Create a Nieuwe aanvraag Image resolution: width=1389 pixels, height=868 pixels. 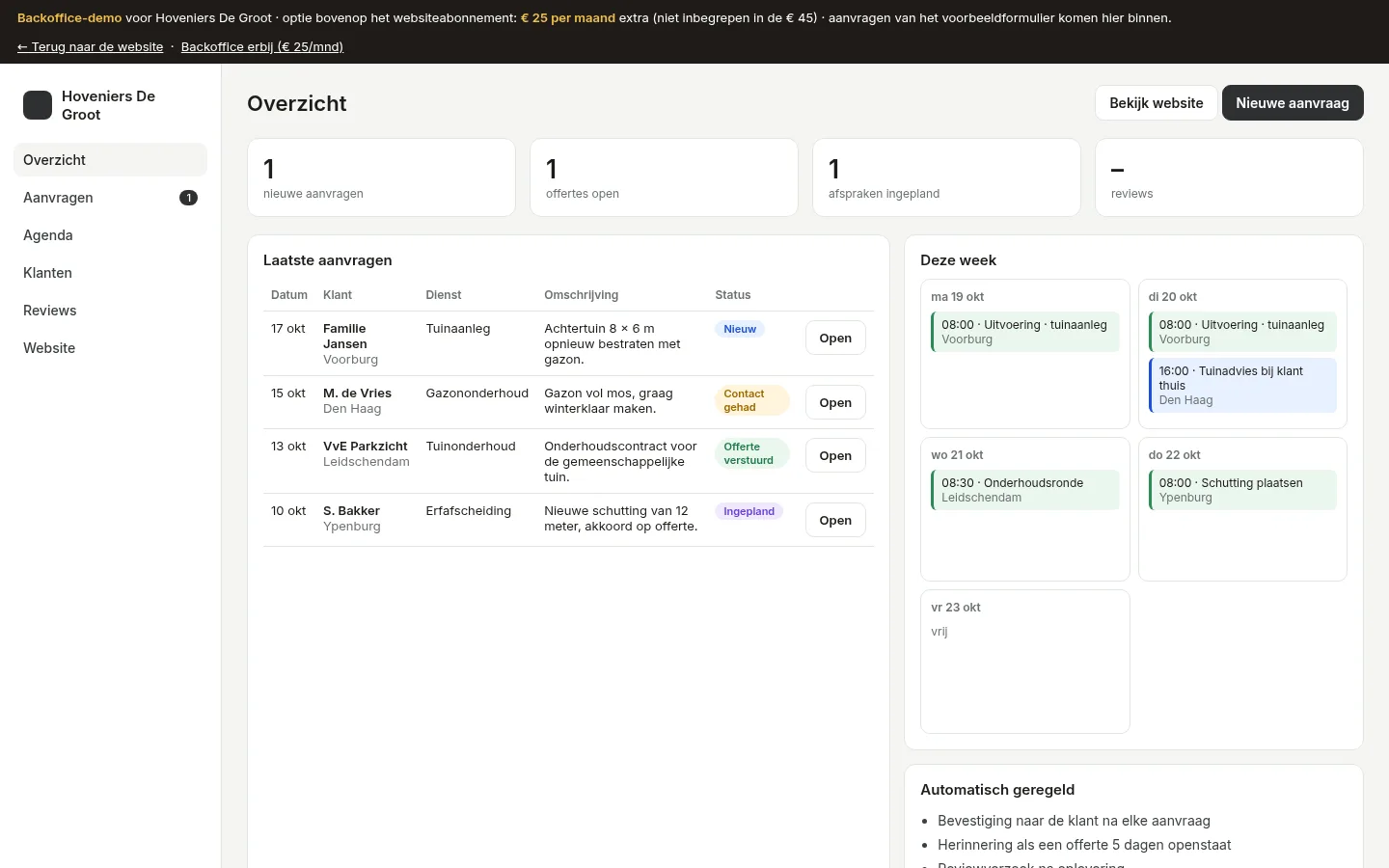coord(1293,103)
